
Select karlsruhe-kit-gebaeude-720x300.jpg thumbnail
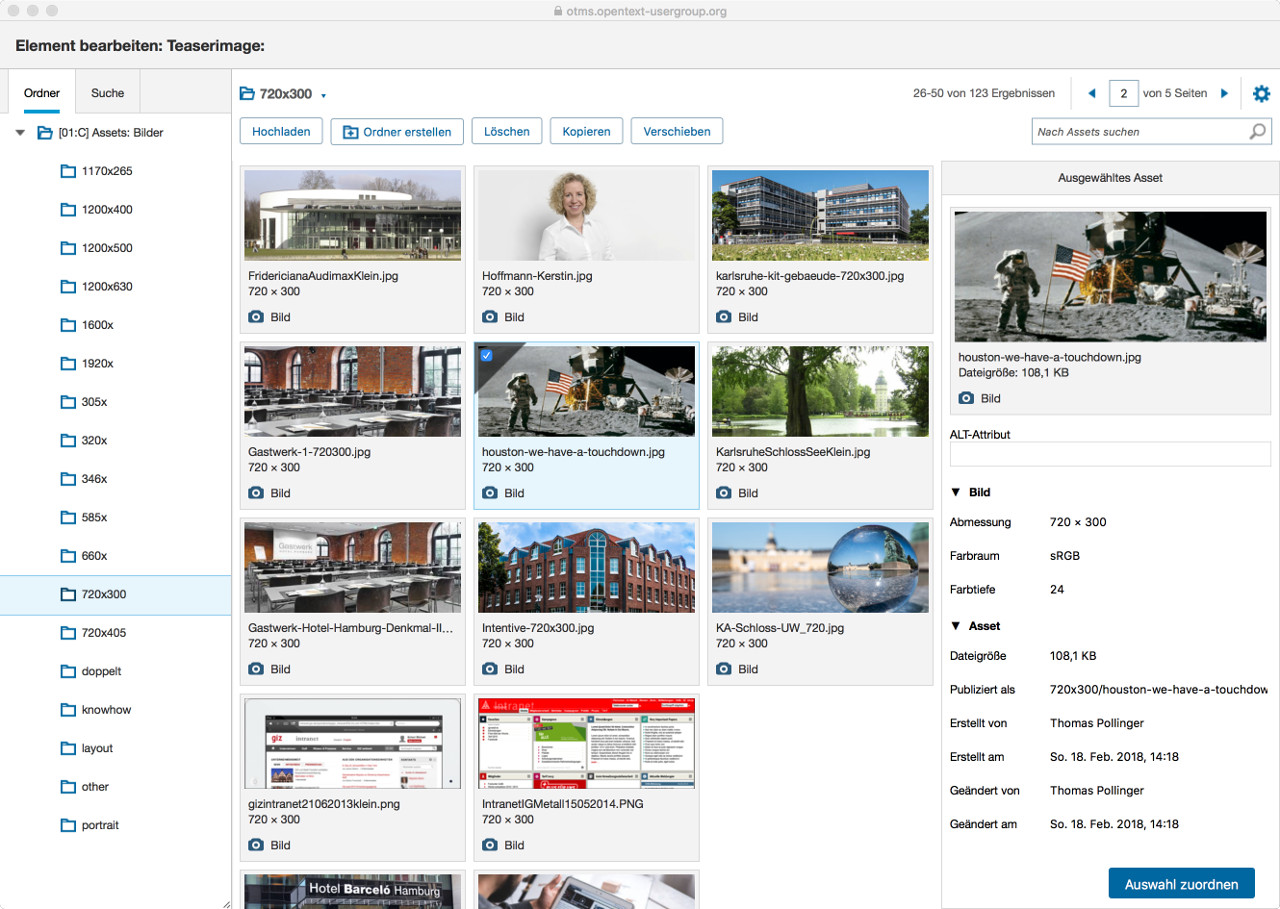820,215
